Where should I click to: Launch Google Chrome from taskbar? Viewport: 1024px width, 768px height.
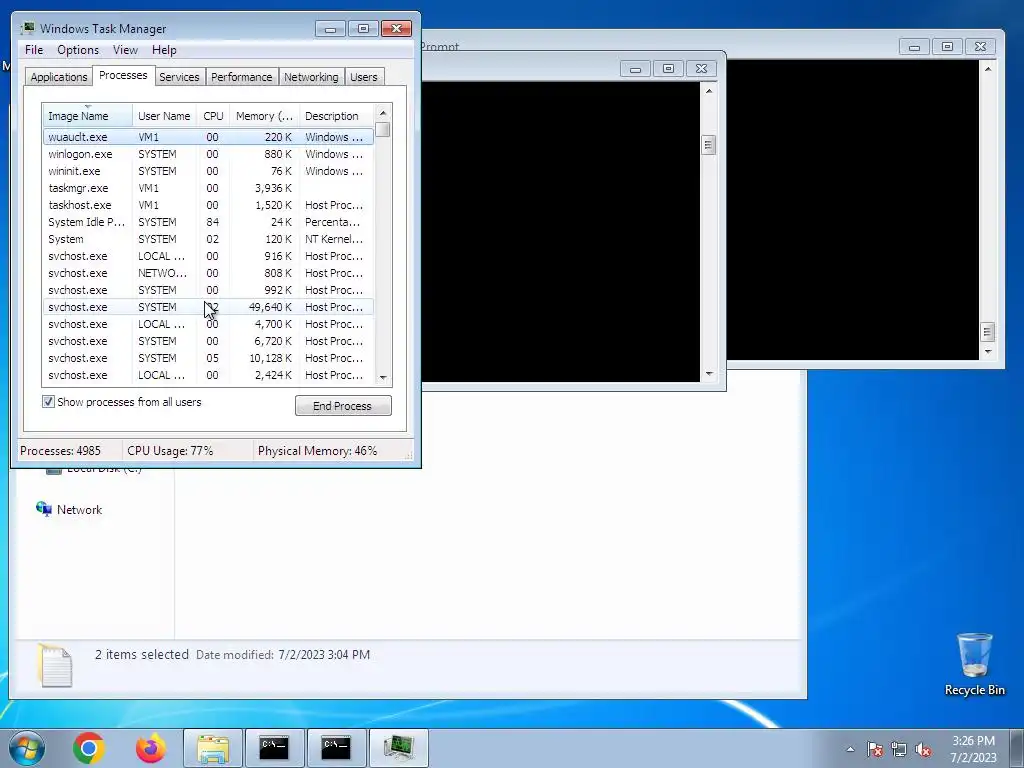point(89,748)
